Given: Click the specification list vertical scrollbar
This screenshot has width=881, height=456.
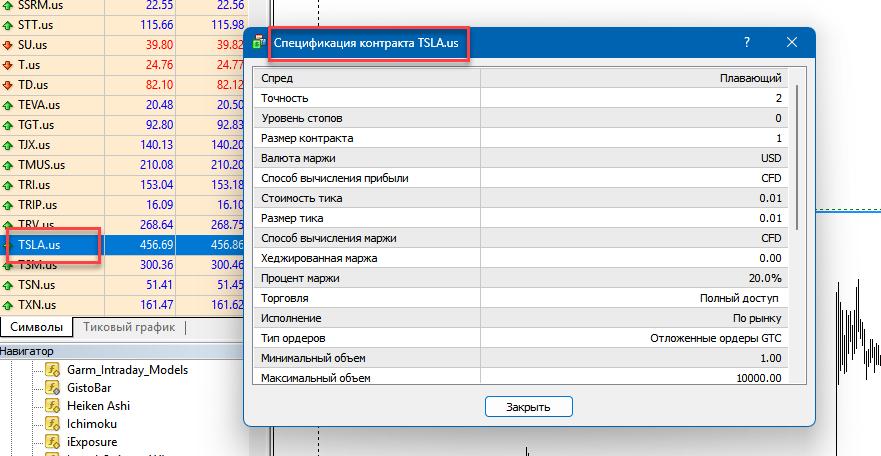Looking at the screenshot, I should (x=797, y=160).
